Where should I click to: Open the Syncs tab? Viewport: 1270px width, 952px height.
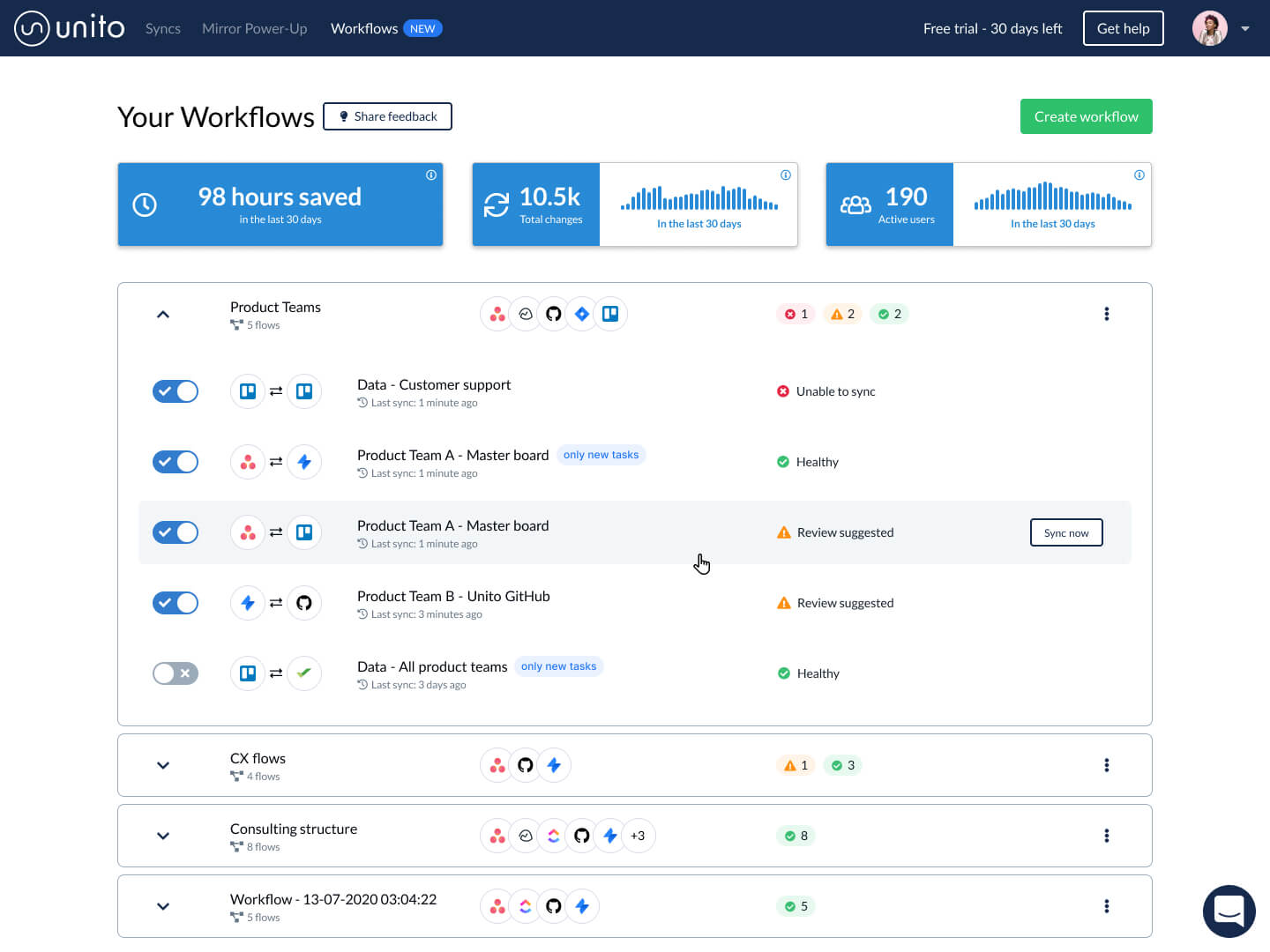(163, 28)
